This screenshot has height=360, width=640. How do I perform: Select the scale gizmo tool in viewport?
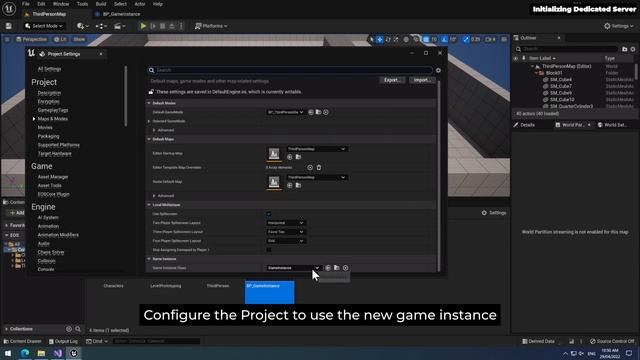tap(396, 40)
